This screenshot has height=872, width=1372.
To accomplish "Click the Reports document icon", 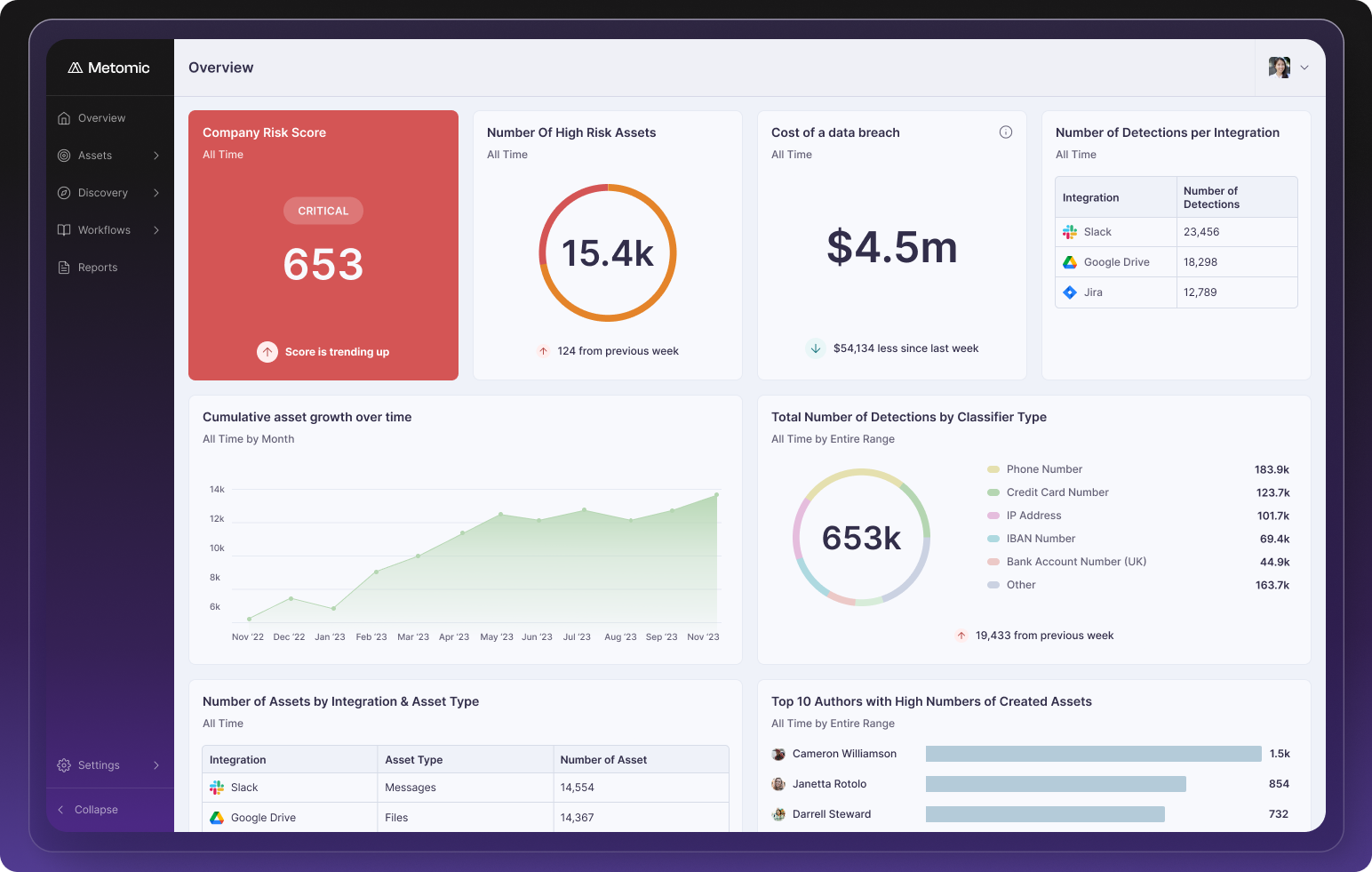I will [x=64, y=268].
